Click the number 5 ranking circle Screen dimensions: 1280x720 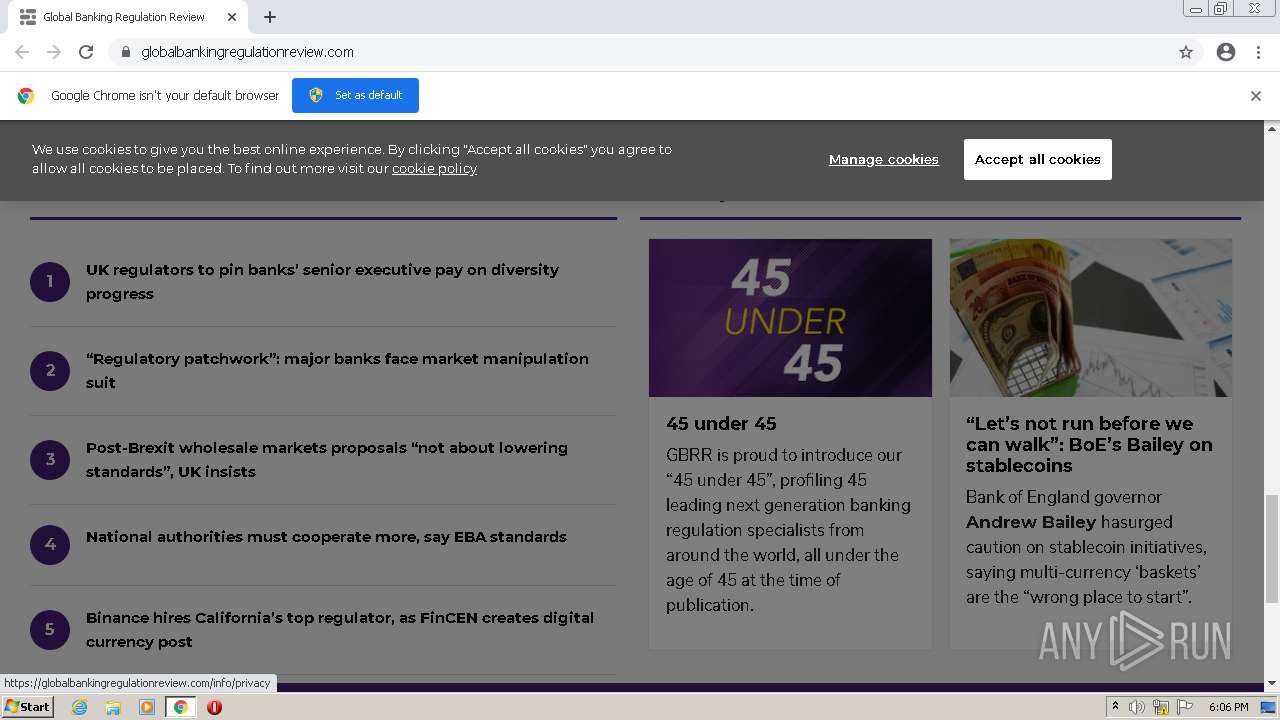(50, 630)
